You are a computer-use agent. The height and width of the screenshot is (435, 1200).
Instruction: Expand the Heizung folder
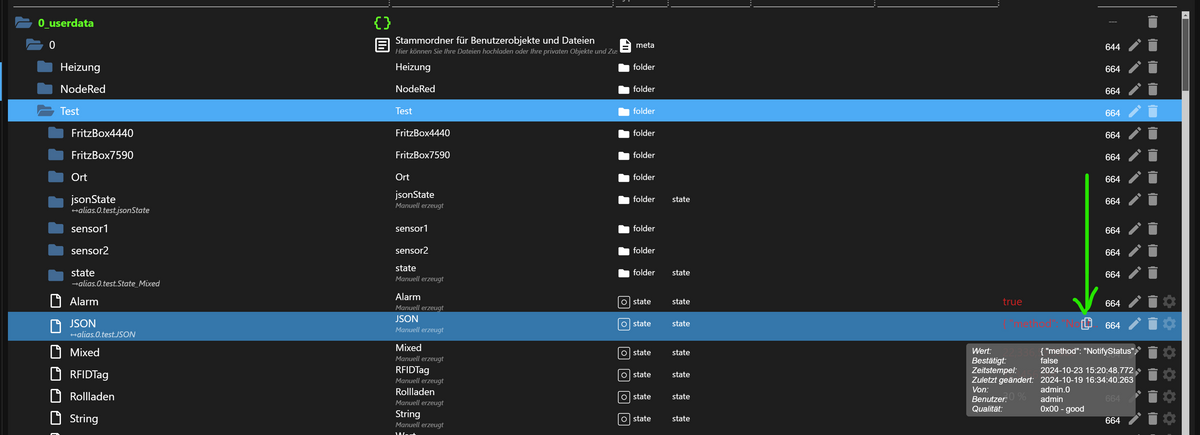pos(44,67)
